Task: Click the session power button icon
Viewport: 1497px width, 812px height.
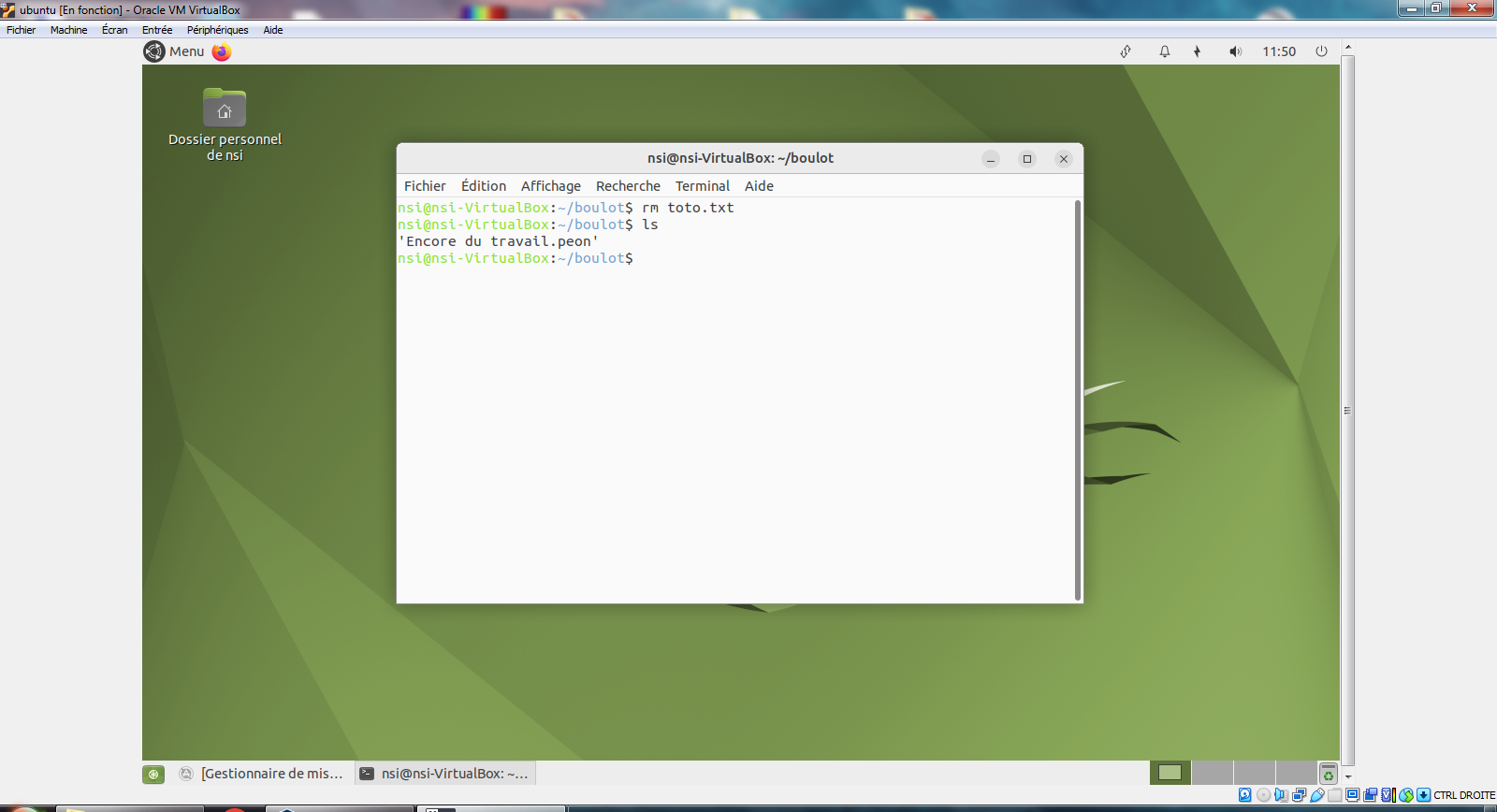Action: (x=1321, y=51)
